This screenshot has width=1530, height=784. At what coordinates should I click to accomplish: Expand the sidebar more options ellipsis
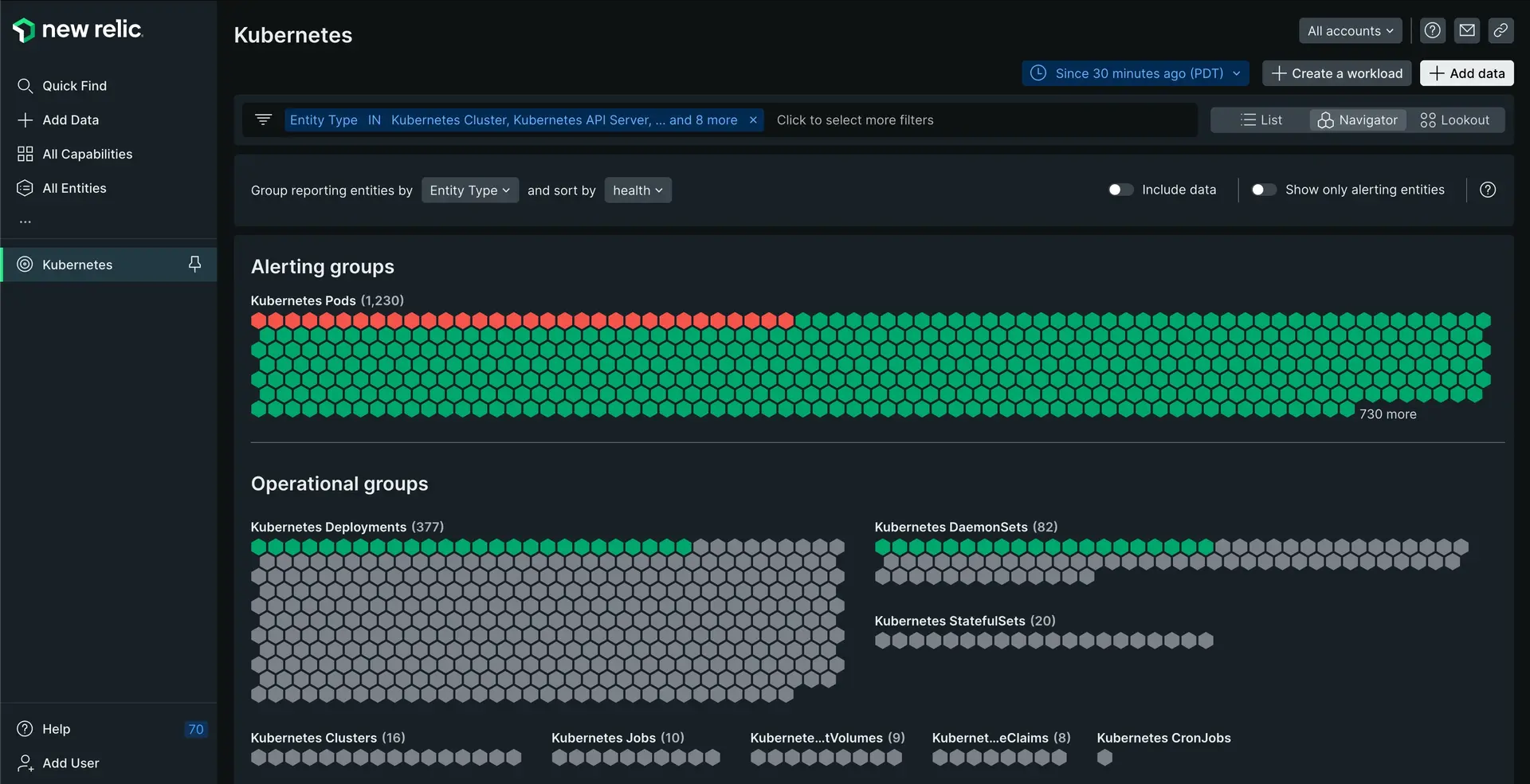[x=25, y=222]
